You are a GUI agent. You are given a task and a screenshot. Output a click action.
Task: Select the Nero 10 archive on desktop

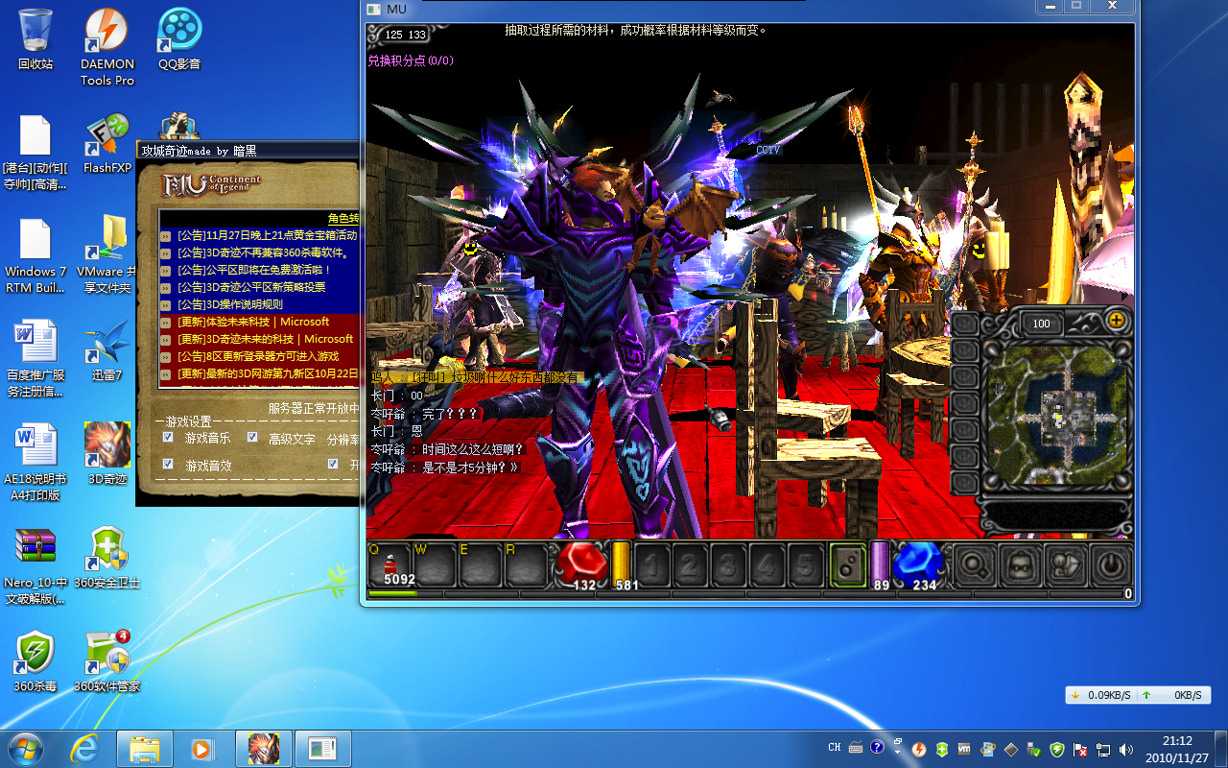pyautogui.click(x=35, y=566)
